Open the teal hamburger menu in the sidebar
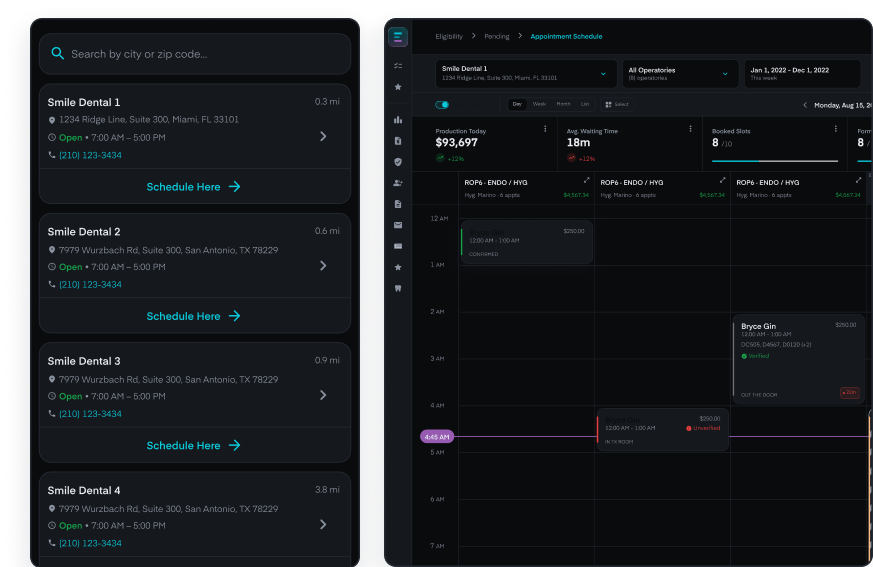 pos(398,37)
